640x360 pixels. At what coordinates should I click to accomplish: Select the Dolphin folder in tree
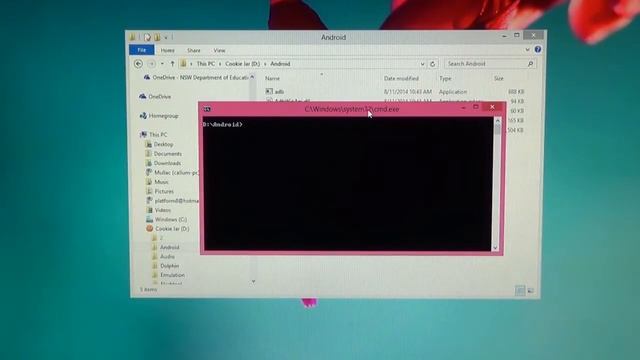click(x=170, y=266)
